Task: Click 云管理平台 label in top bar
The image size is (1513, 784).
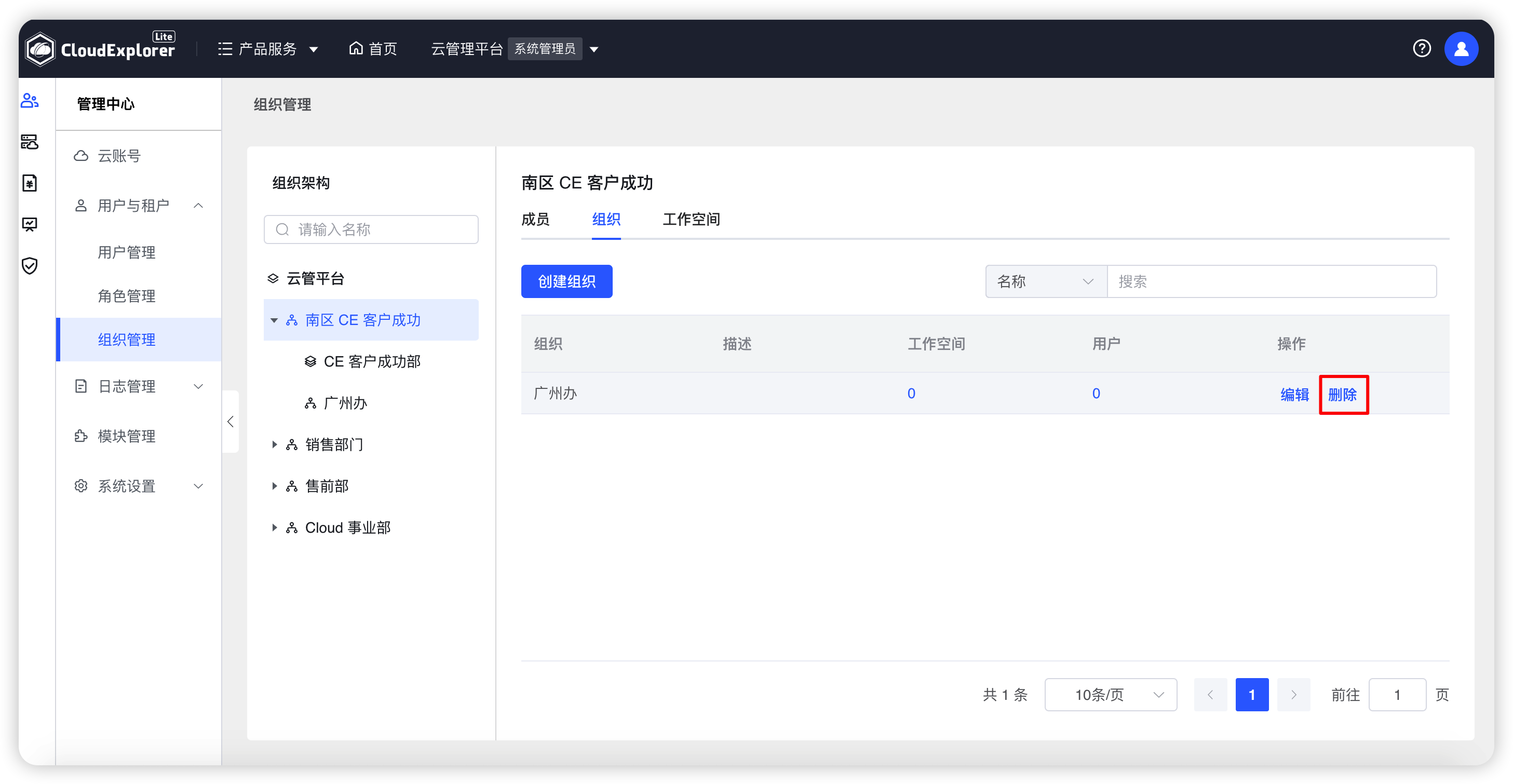Action: click(467, 49)
